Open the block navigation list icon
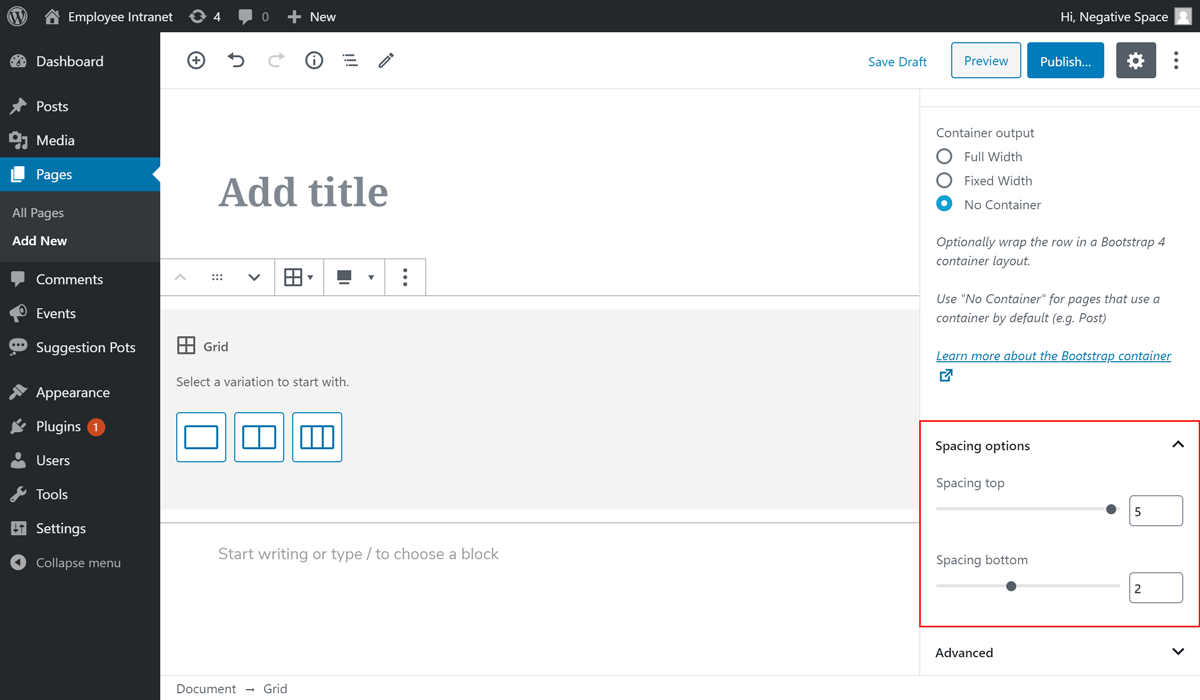 pyautogui.click(x=350, y=61)
